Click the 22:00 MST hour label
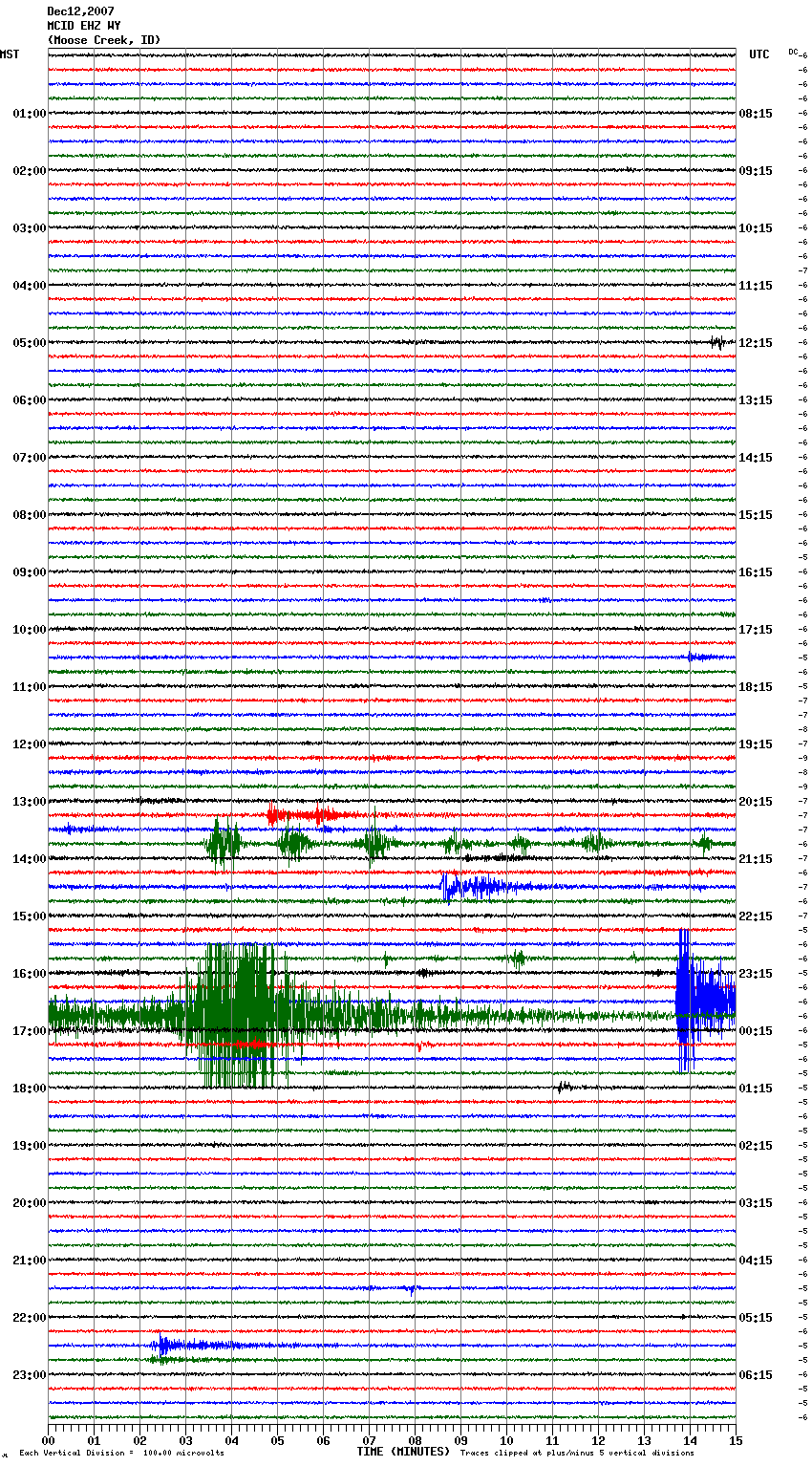 tap(30, 1318)
